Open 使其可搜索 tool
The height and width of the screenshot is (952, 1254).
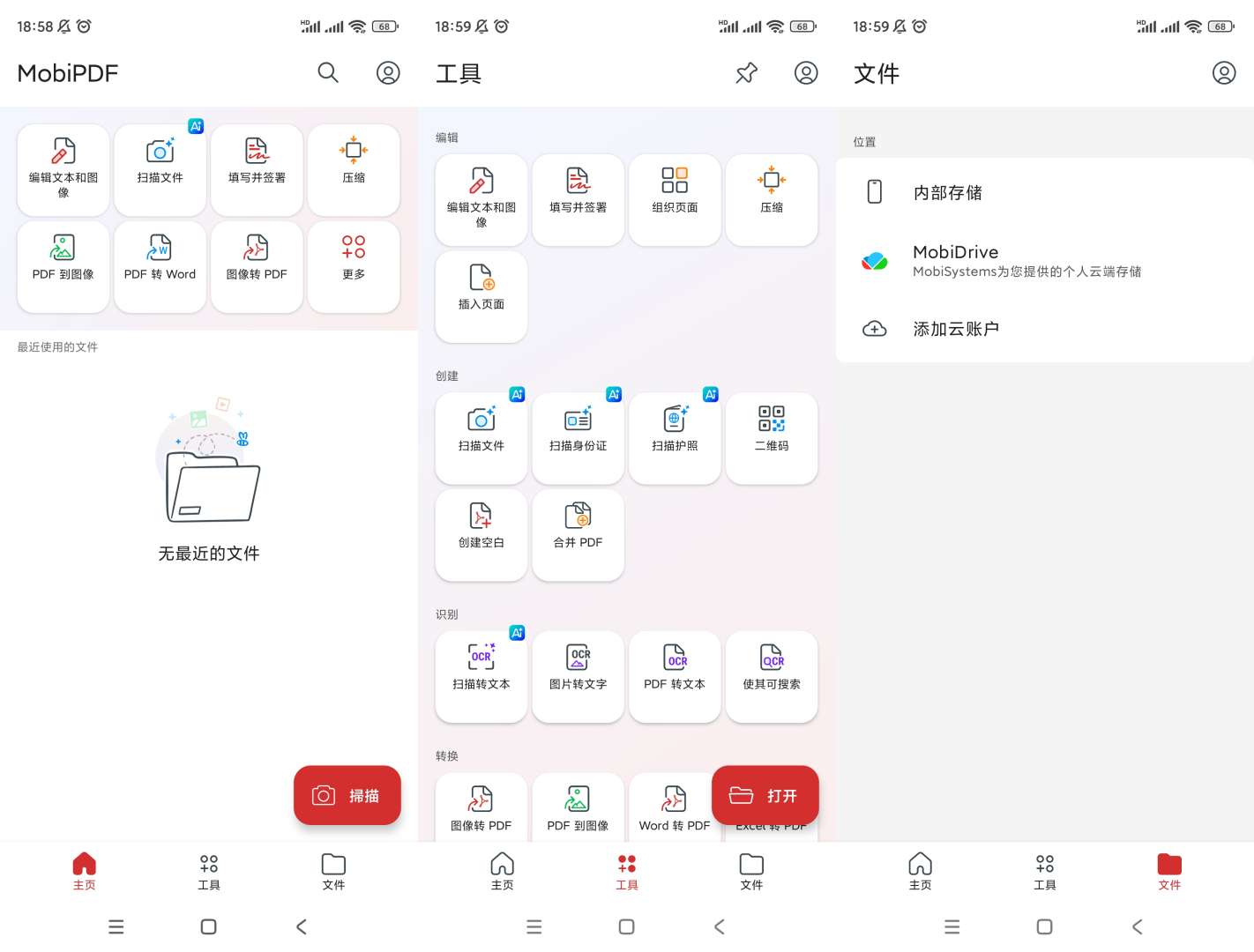tap(772, 677)
